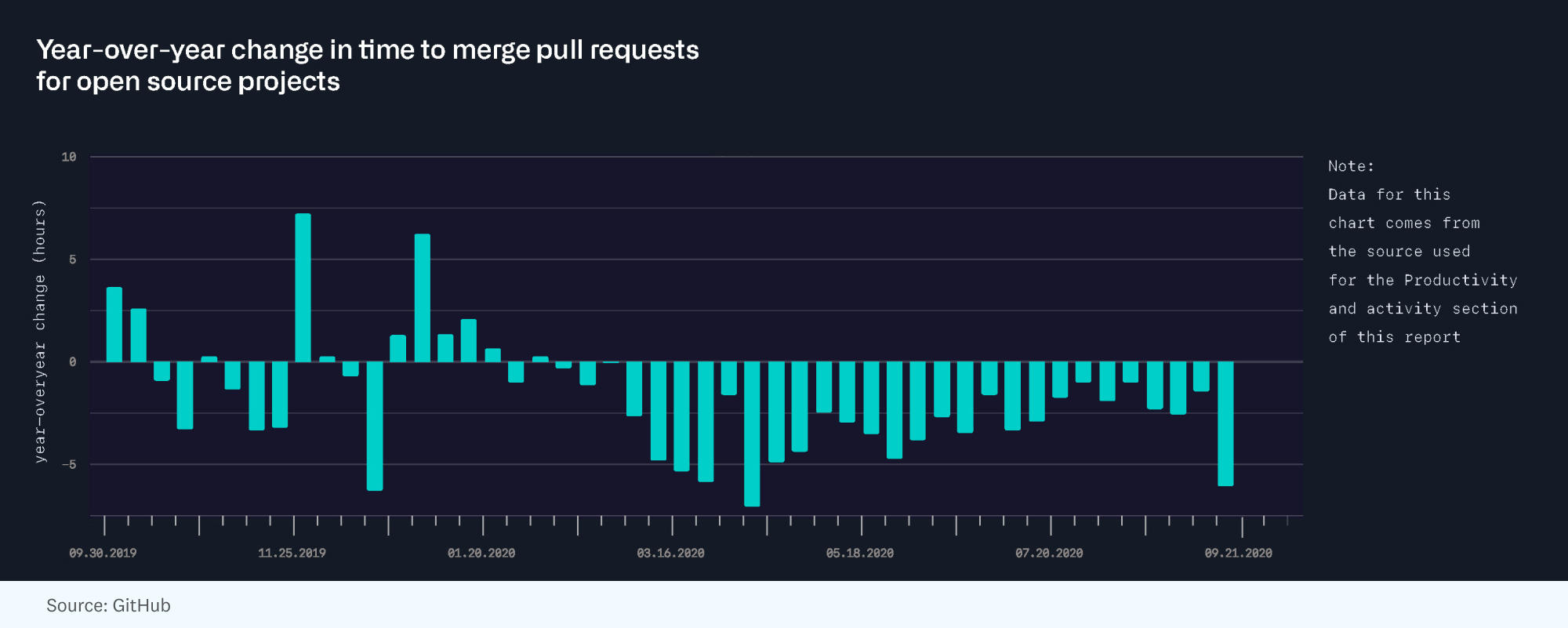1568x628 pixels.
Task: Click the second-tallest positive bar
Action: click(422, 298)
